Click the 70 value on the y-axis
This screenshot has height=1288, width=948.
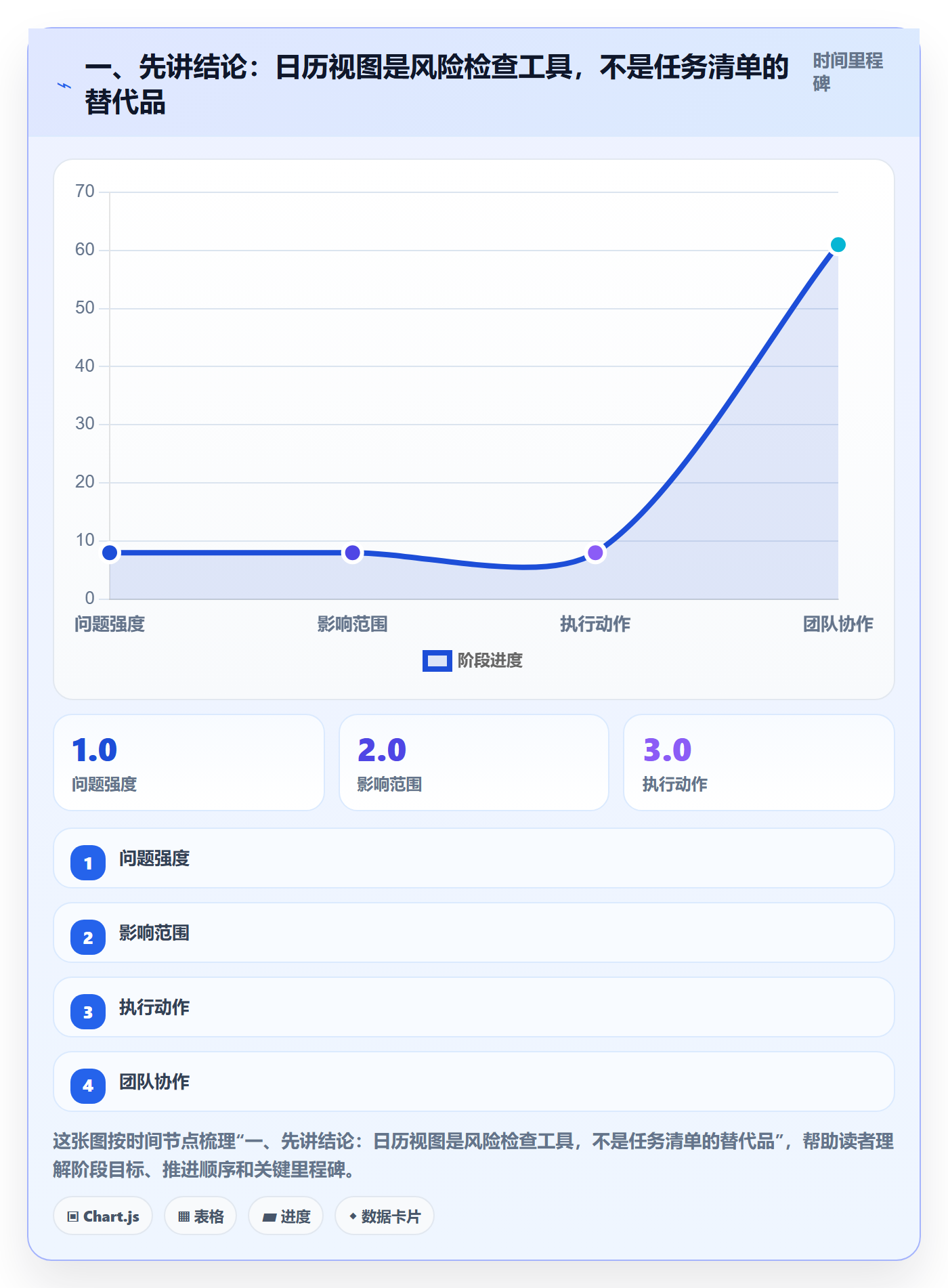[85, 192]
